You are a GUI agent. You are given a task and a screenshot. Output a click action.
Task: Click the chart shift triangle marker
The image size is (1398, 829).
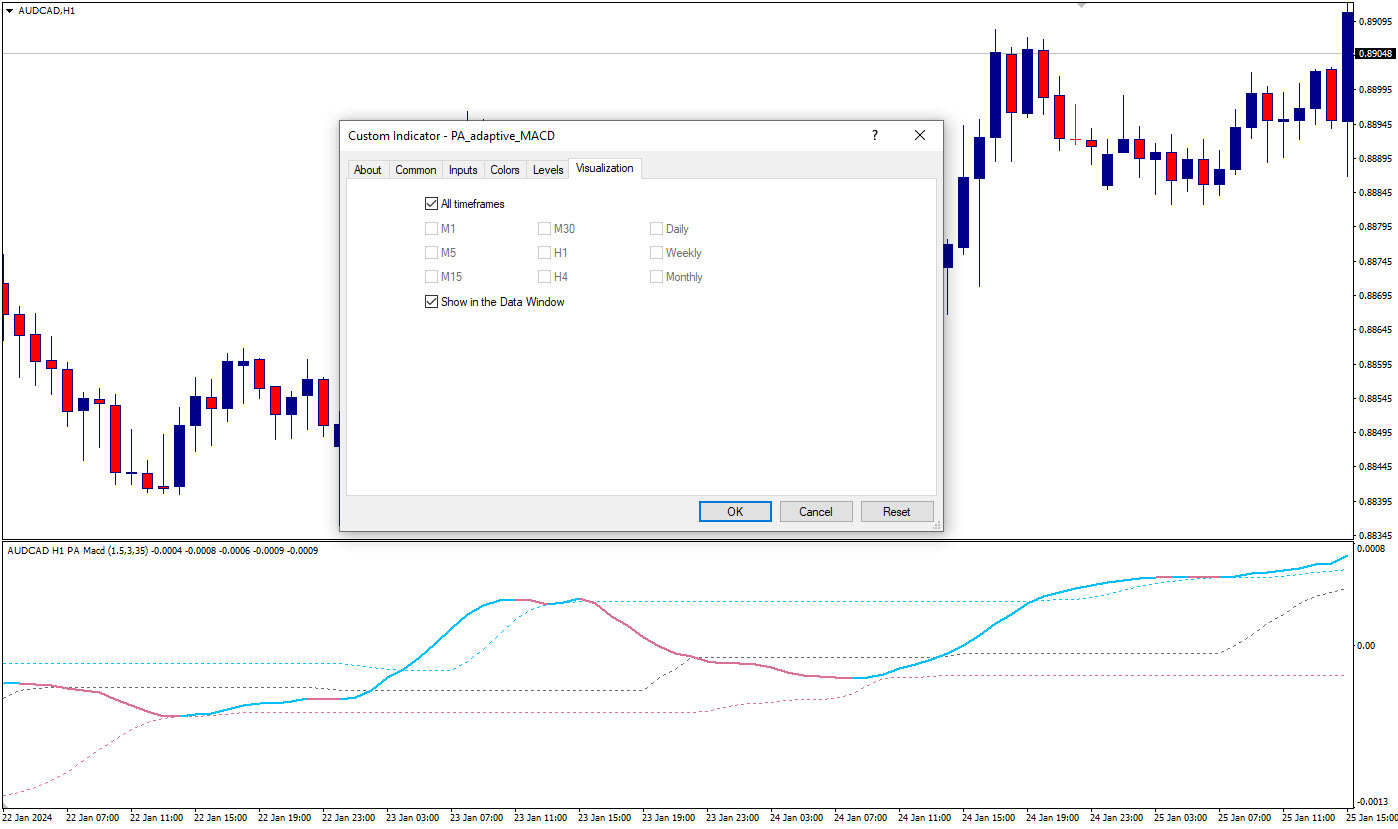(1081, 6)
